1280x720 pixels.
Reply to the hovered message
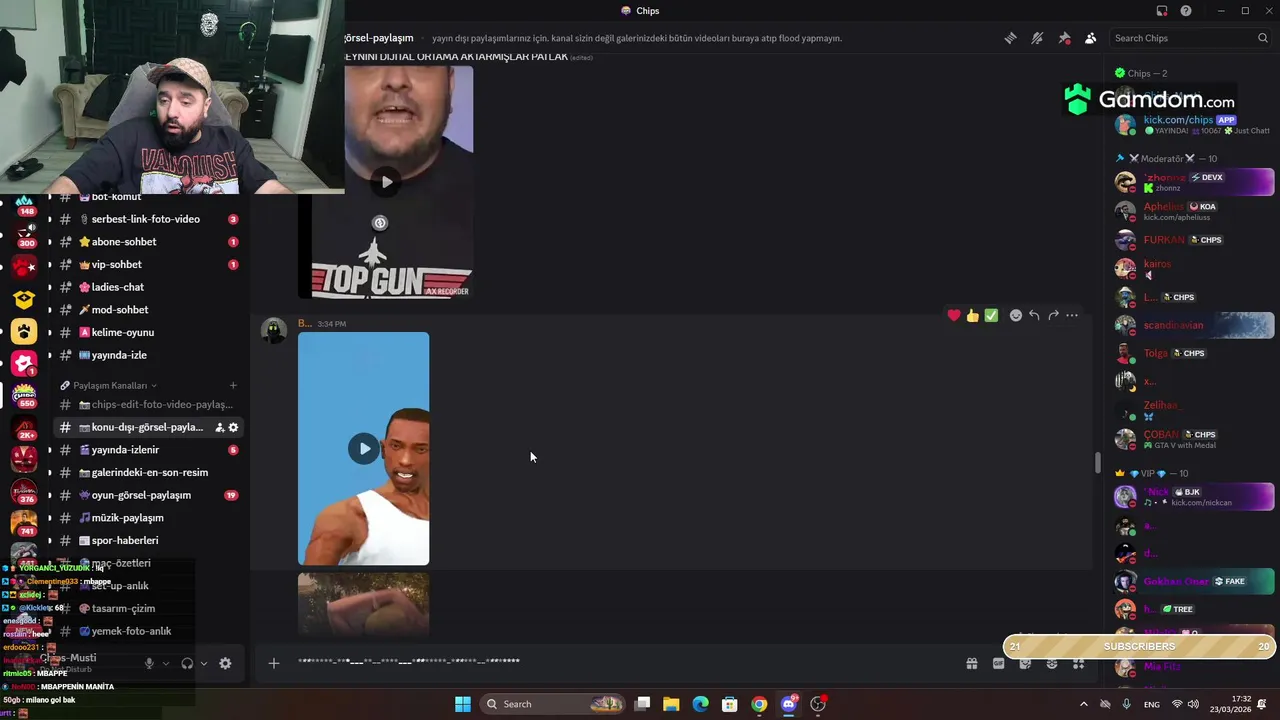1034,315
